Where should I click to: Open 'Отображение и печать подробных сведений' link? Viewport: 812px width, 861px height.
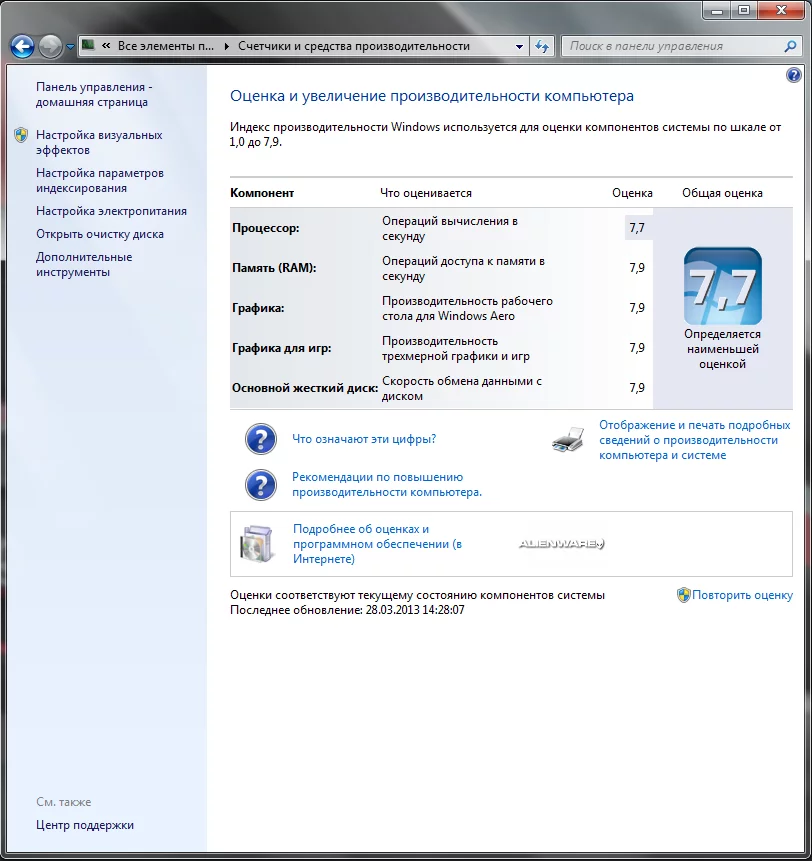695,440
